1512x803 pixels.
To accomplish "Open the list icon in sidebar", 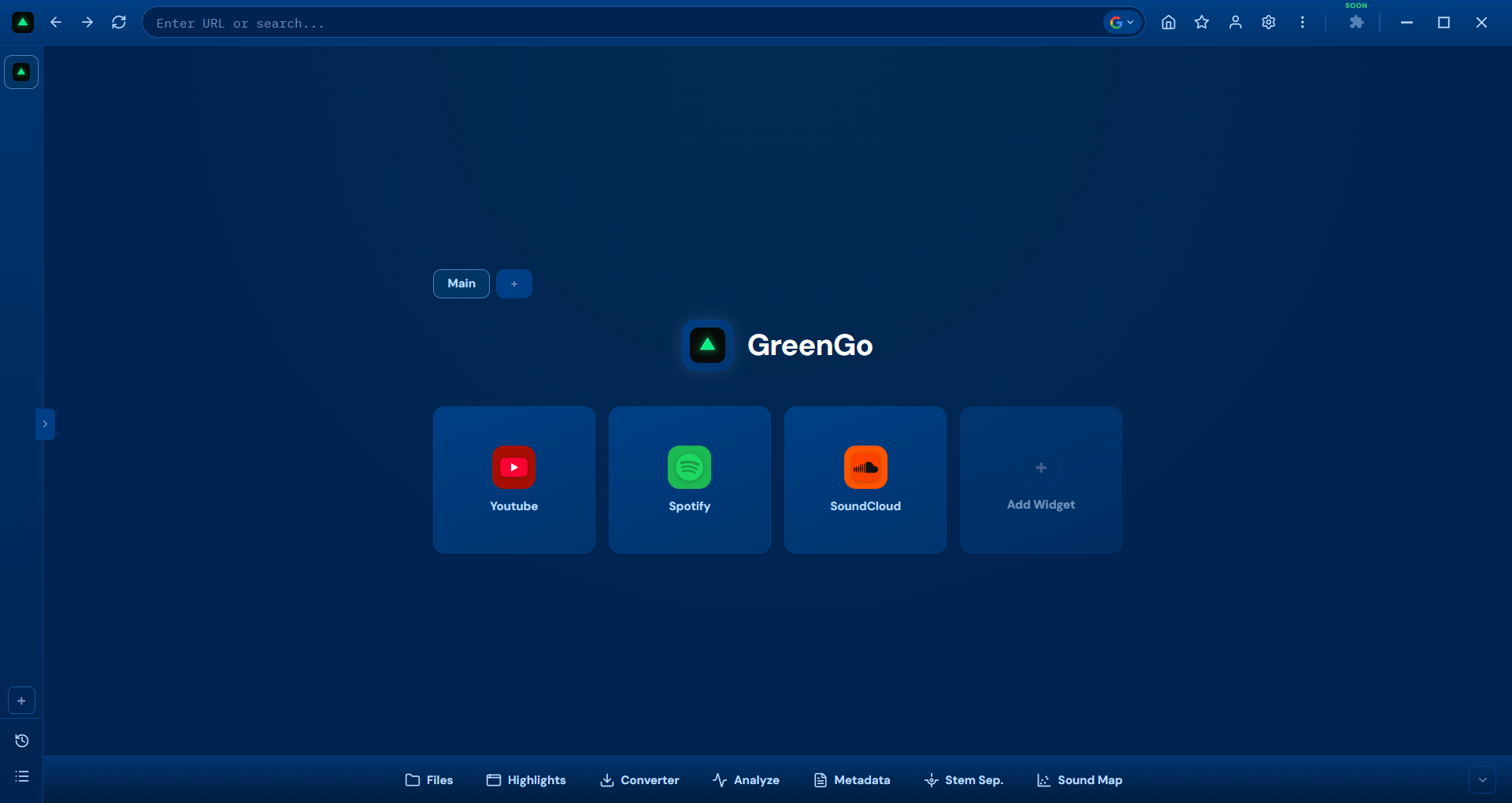I will (x=22, y=776).
